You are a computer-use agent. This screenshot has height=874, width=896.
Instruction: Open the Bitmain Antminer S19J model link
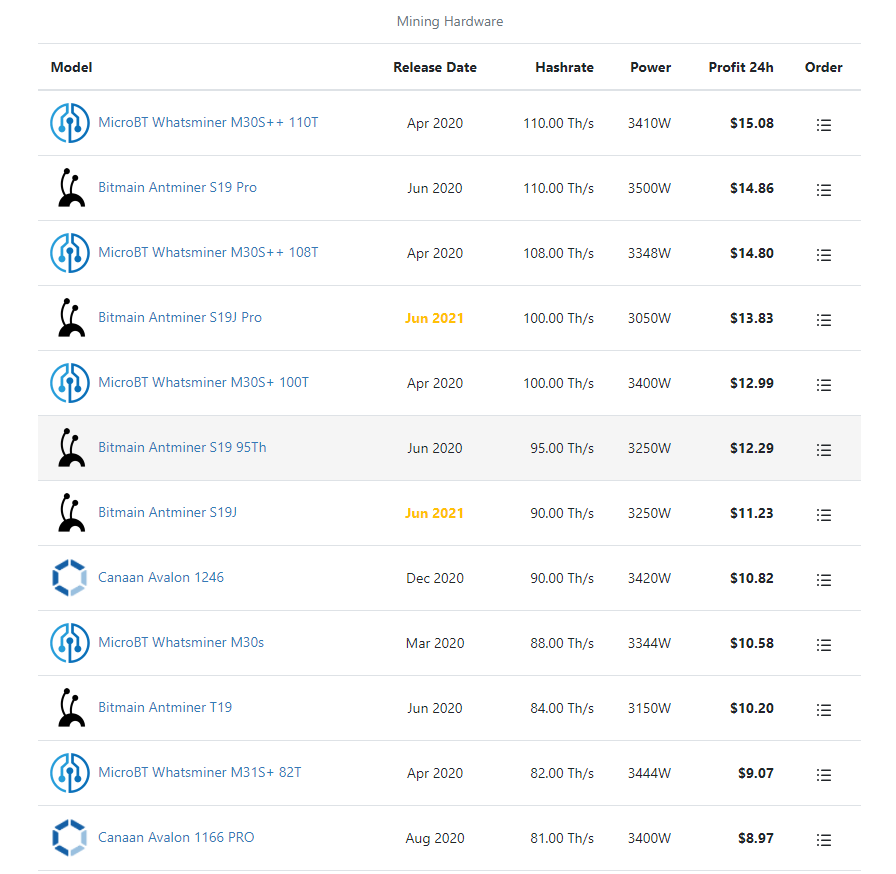click(x=167, y=512)
